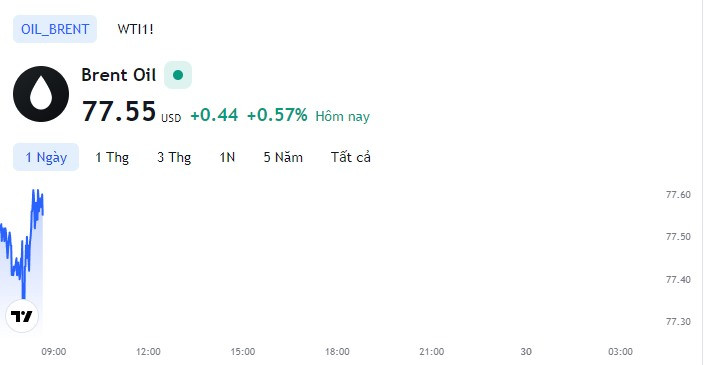The width and height of the screenshot is (704, 365).
Task: Choose the 1 Thg time range
Action: 112,157
